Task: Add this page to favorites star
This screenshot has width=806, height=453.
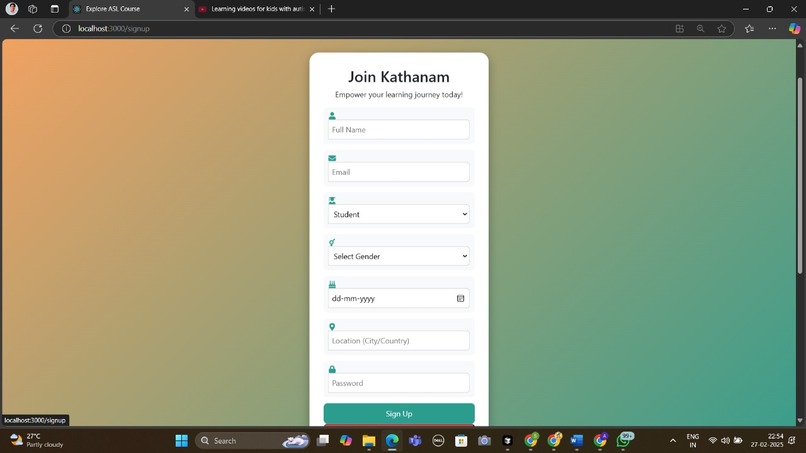Action: pyautogui.click(x=722, y=29)
